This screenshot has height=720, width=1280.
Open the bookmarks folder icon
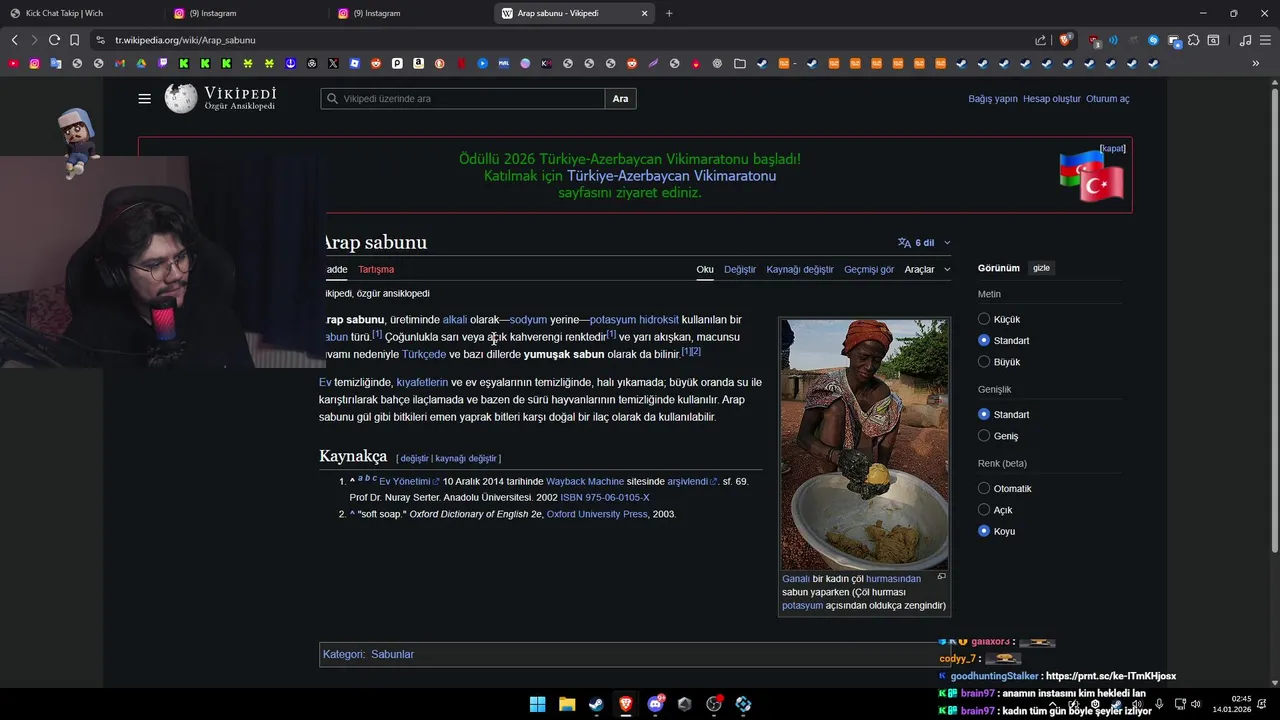coord(739,63)
